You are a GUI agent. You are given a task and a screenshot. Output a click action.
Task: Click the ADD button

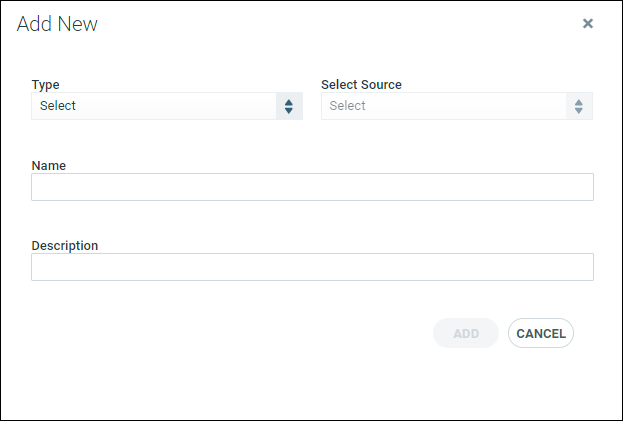tap(466, 333)
